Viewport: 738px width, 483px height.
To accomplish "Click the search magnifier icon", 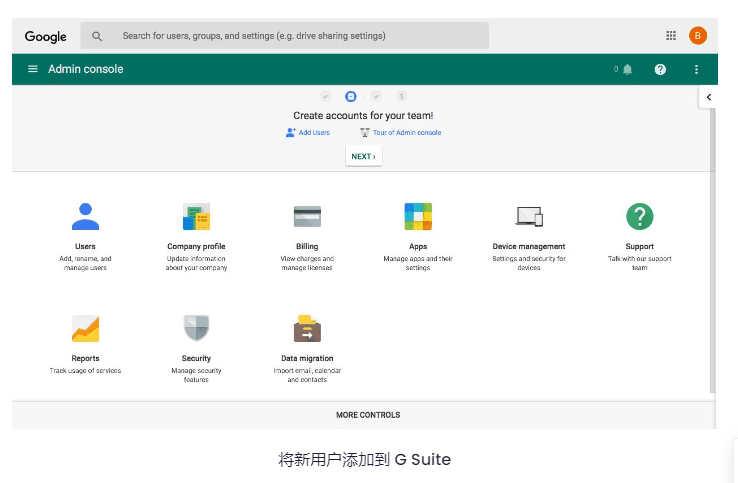I will [x=97, y=36].
